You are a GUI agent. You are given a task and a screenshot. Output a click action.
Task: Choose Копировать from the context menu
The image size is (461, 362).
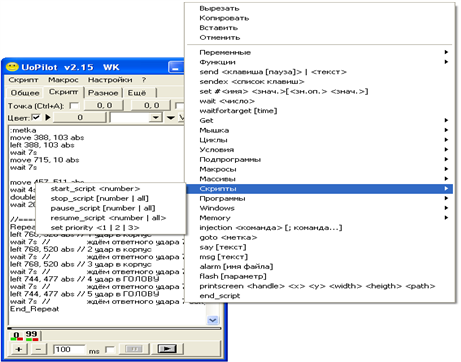point(319,18)
